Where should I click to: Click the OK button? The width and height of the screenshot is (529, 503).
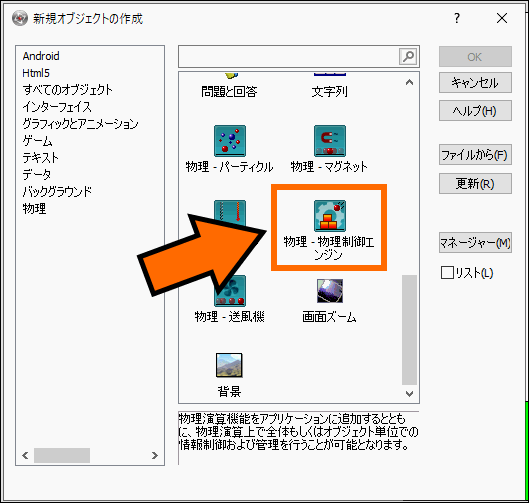click(x=475, y=57)
